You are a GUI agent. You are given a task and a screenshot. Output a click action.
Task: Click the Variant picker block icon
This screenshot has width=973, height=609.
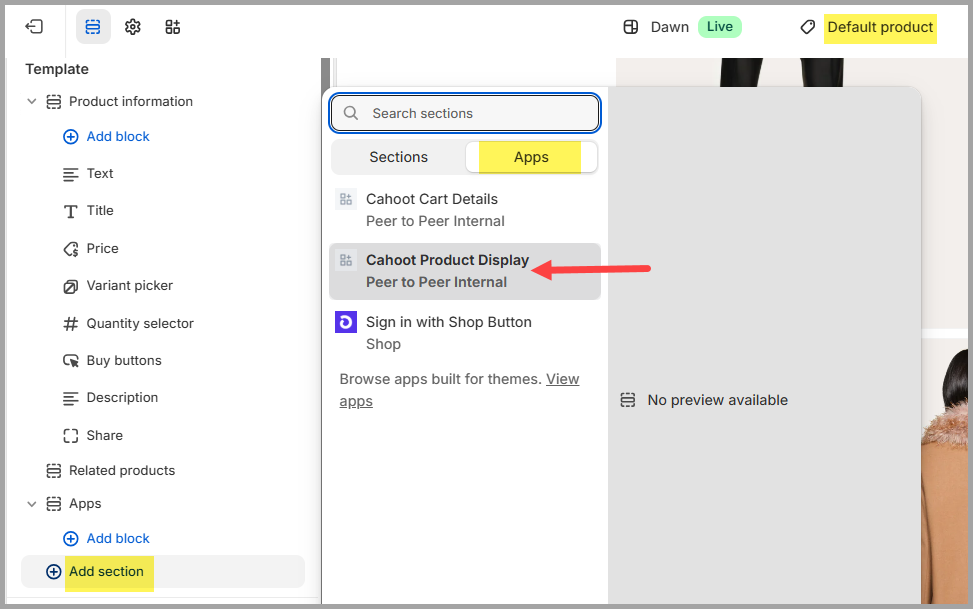71,286
